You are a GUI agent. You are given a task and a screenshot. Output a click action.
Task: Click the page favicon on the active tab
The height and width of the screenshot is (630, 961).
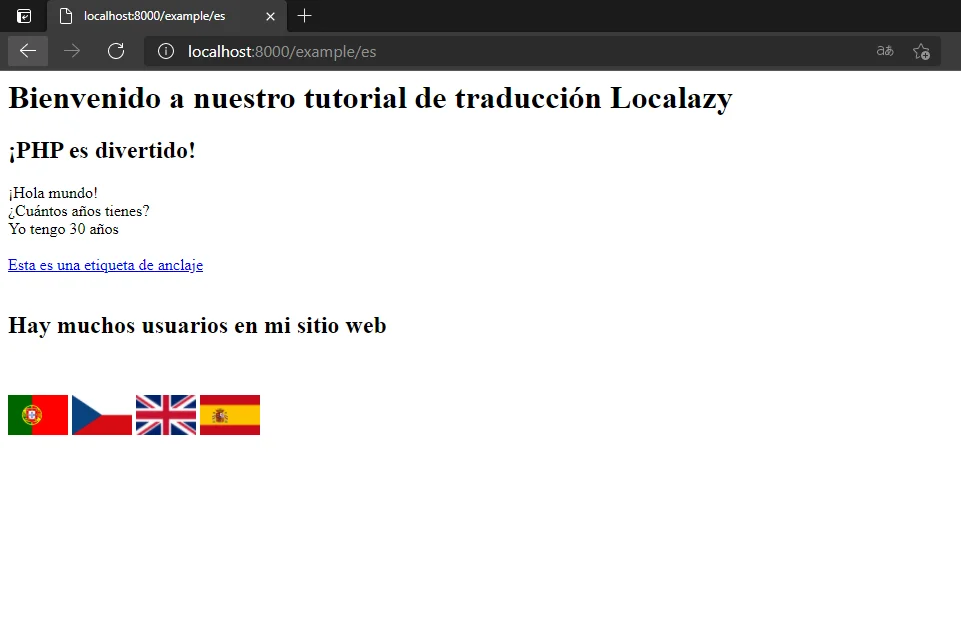point(66,16)
